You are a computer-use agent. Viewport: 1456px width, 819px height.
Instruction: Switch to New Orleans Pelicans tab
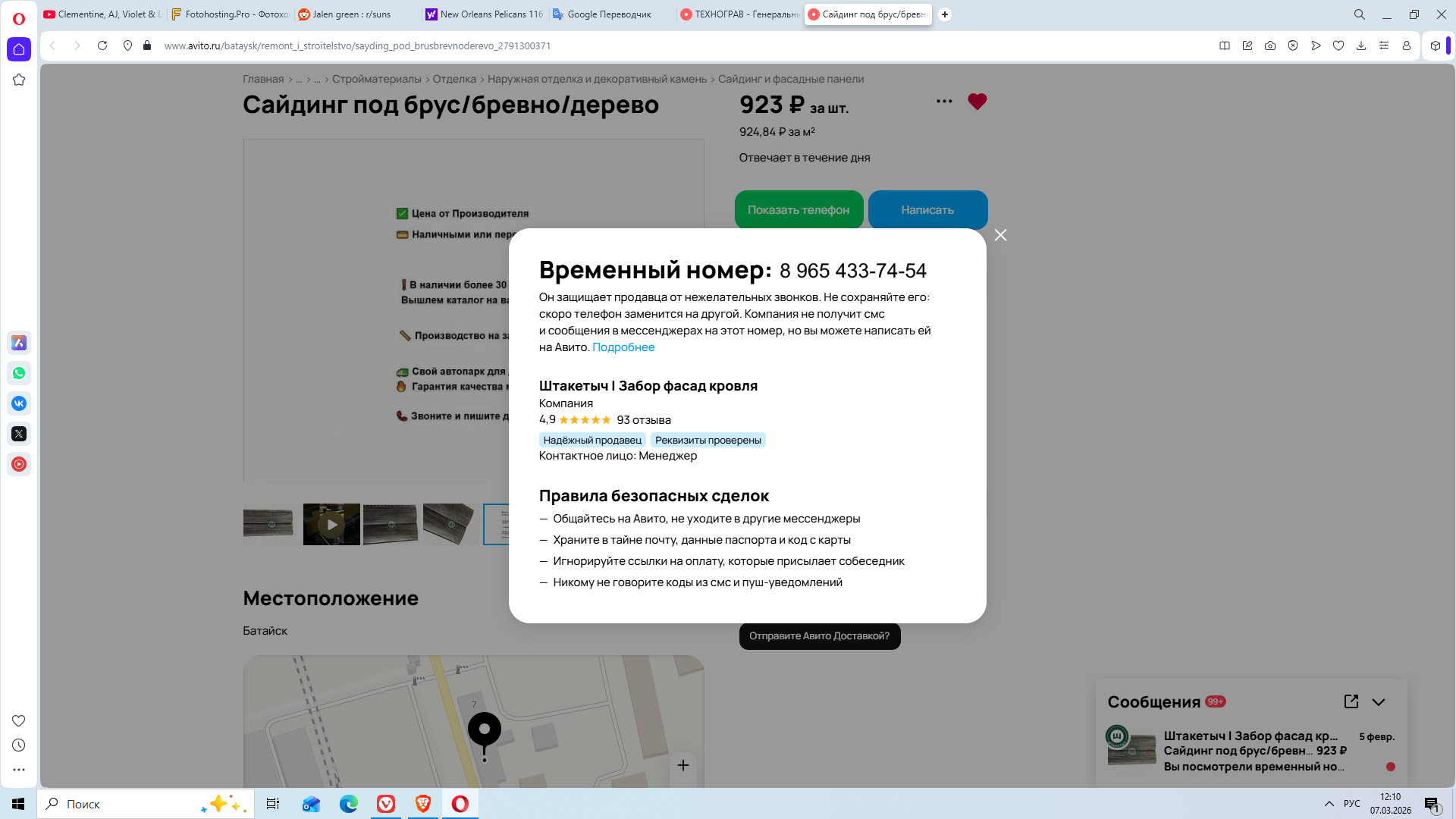pos(485,14)
